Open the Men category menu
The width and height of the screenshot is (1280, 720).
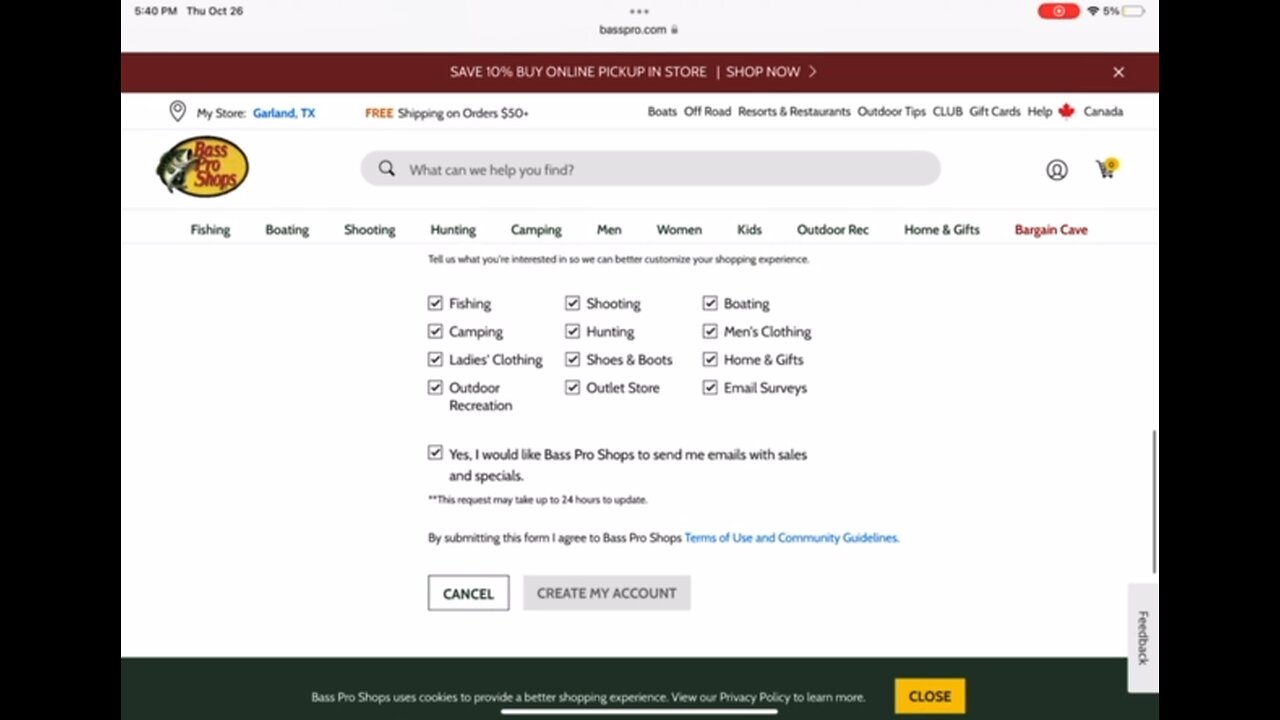[x=609, y=230]
